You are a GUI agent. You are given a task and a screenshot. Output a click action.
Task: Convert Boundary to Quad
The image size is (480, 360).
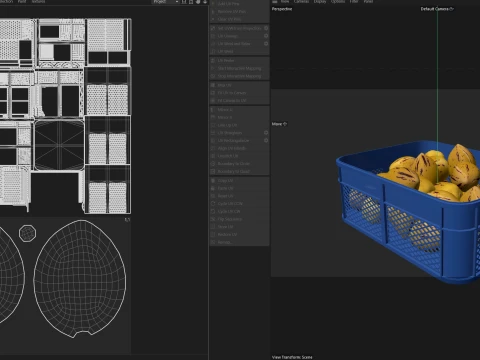tap(239, 171)
